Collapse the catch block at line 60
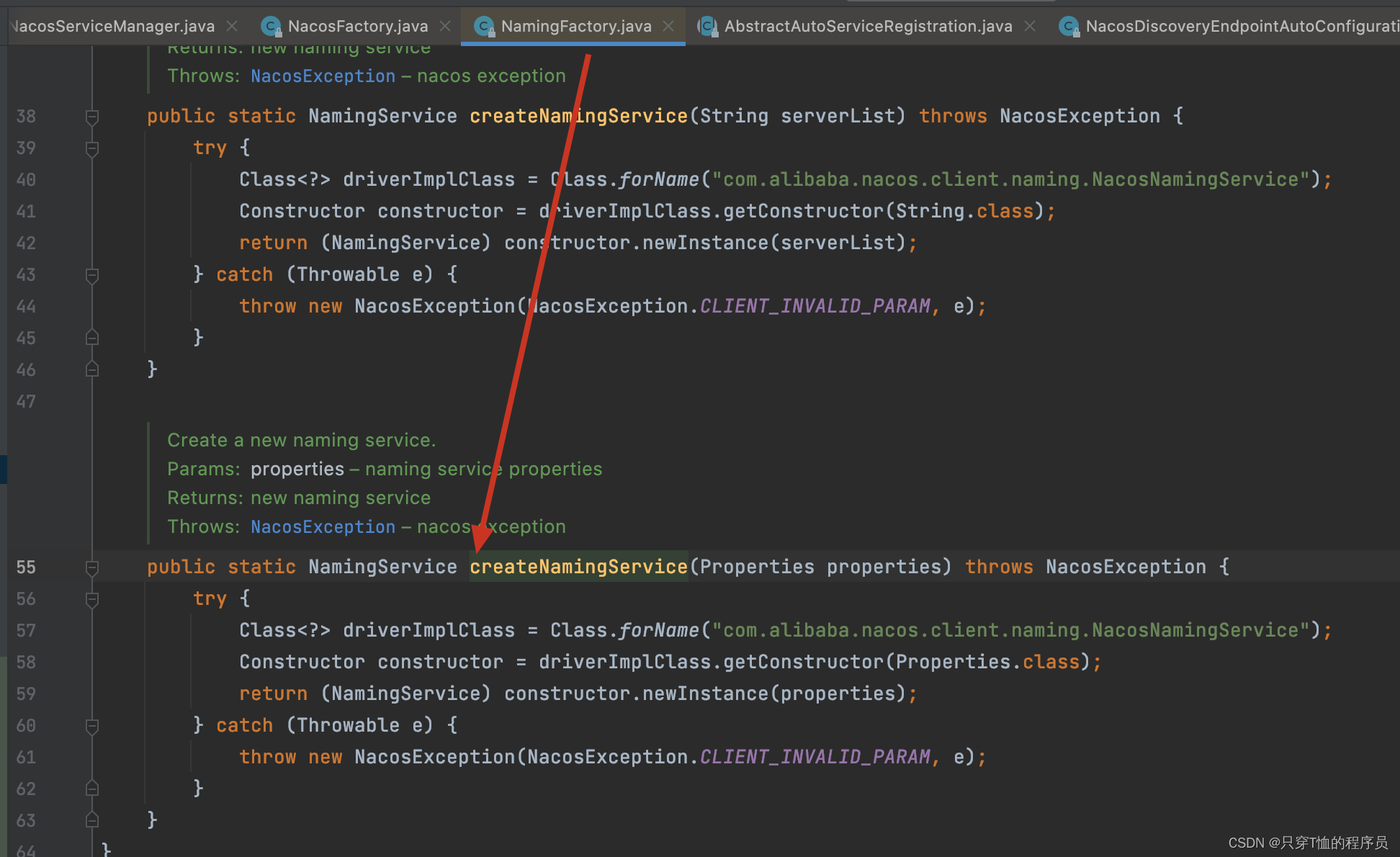The image size is (1400, 857). [92, 726]
